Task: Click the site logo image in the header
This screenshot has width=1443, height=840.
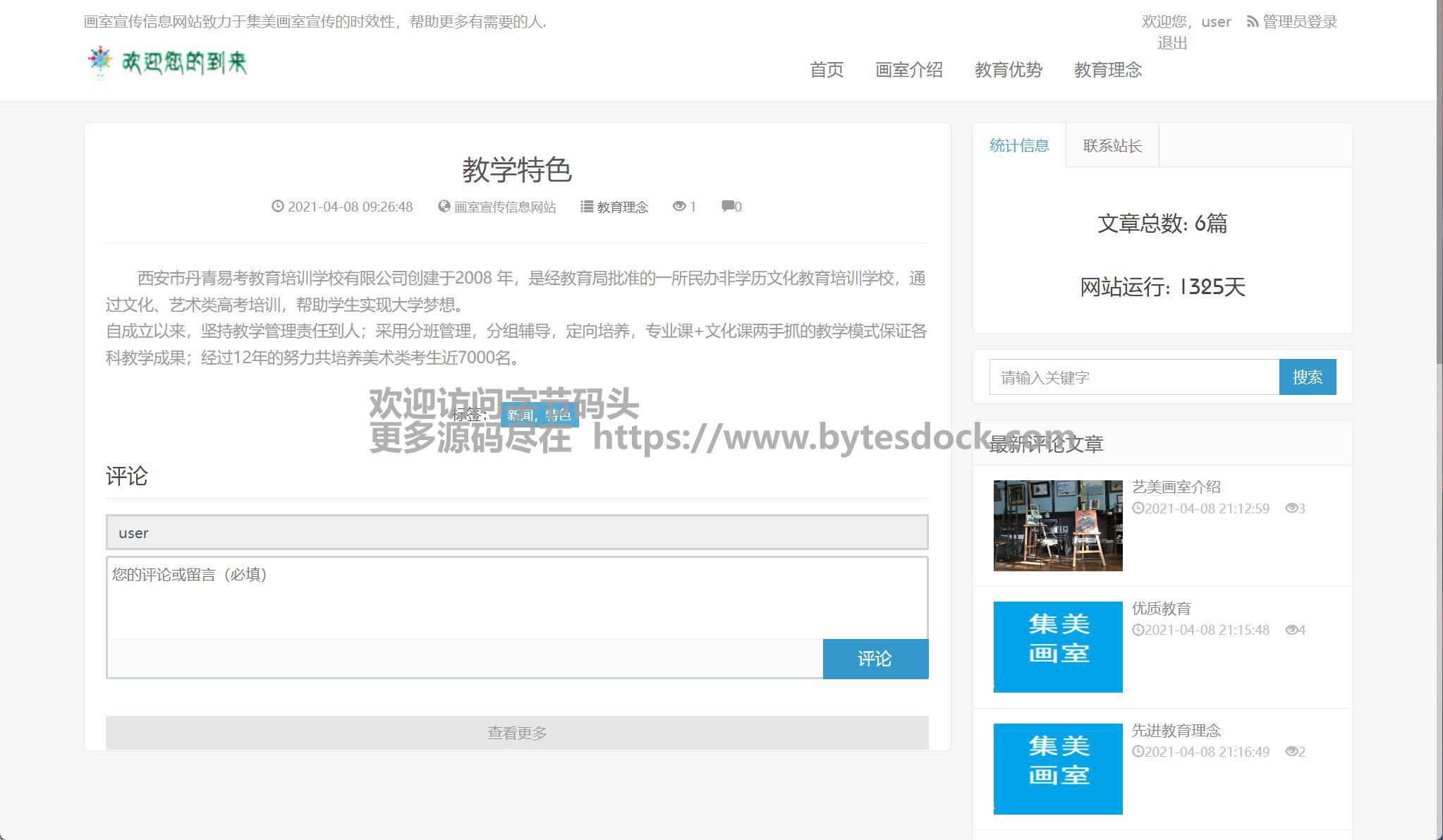Action: pos(167,63)
